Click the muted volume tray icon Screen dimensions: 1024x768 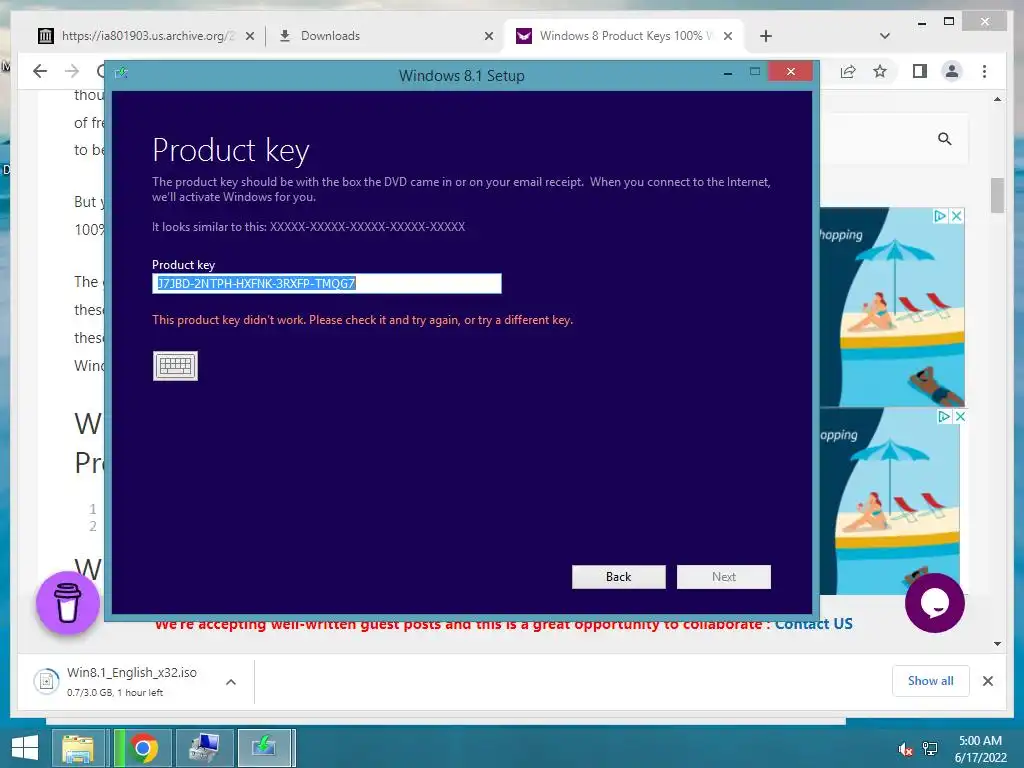tap(905, 749)
